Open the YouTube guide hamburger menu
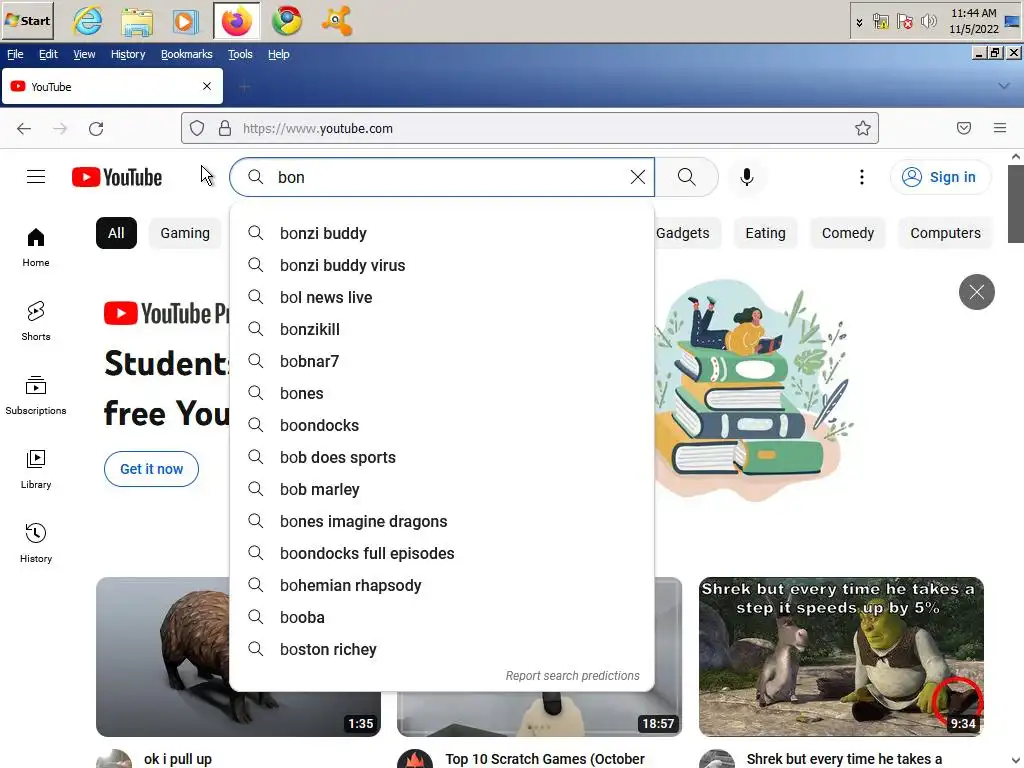Image resolution: width=1024 pixels, height=768 pixels. click(36, 177)
